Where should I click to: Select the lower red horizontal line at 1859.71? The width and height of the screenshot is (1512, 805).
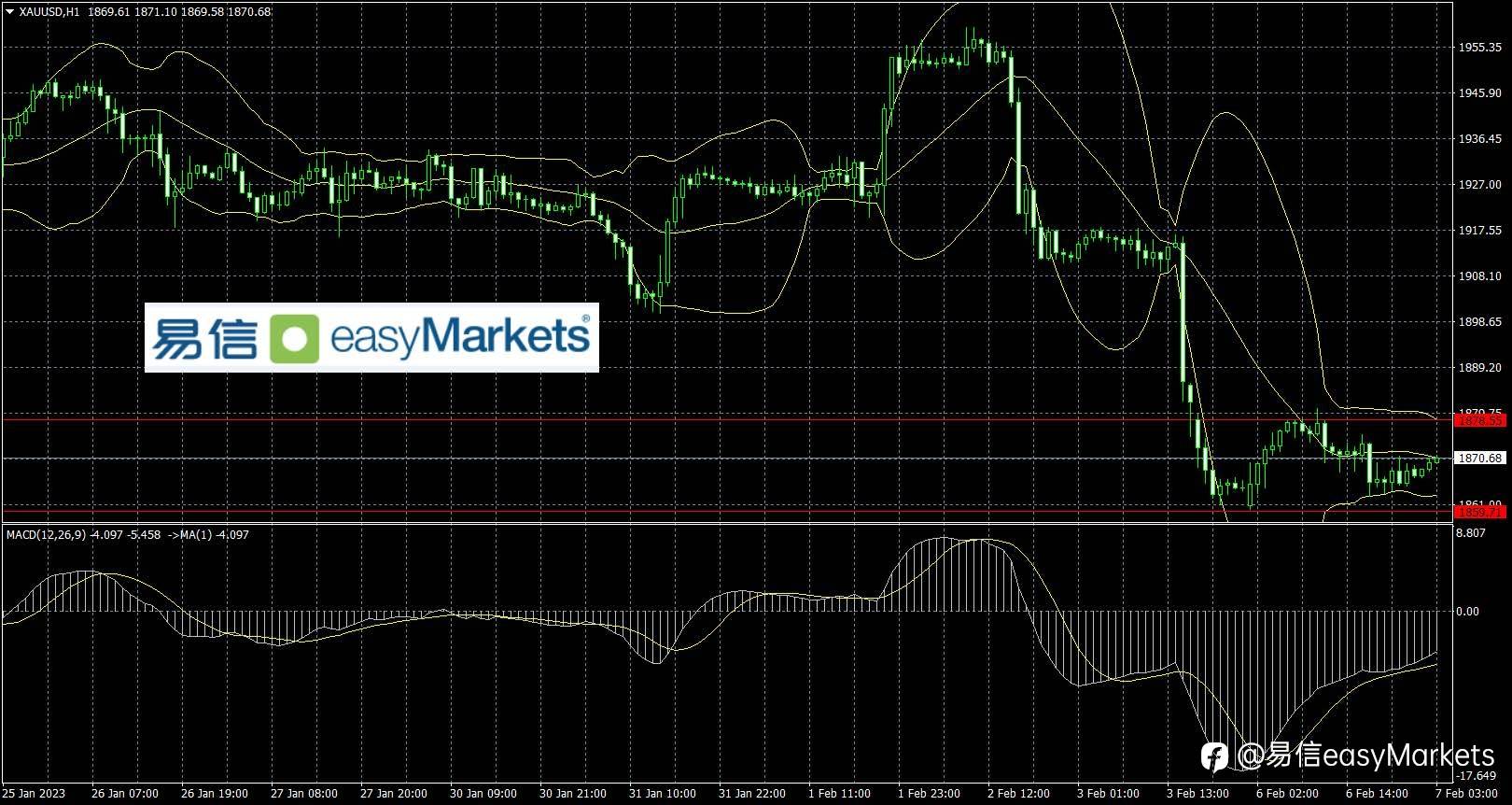pyautogui.click(x=727, y=512)
